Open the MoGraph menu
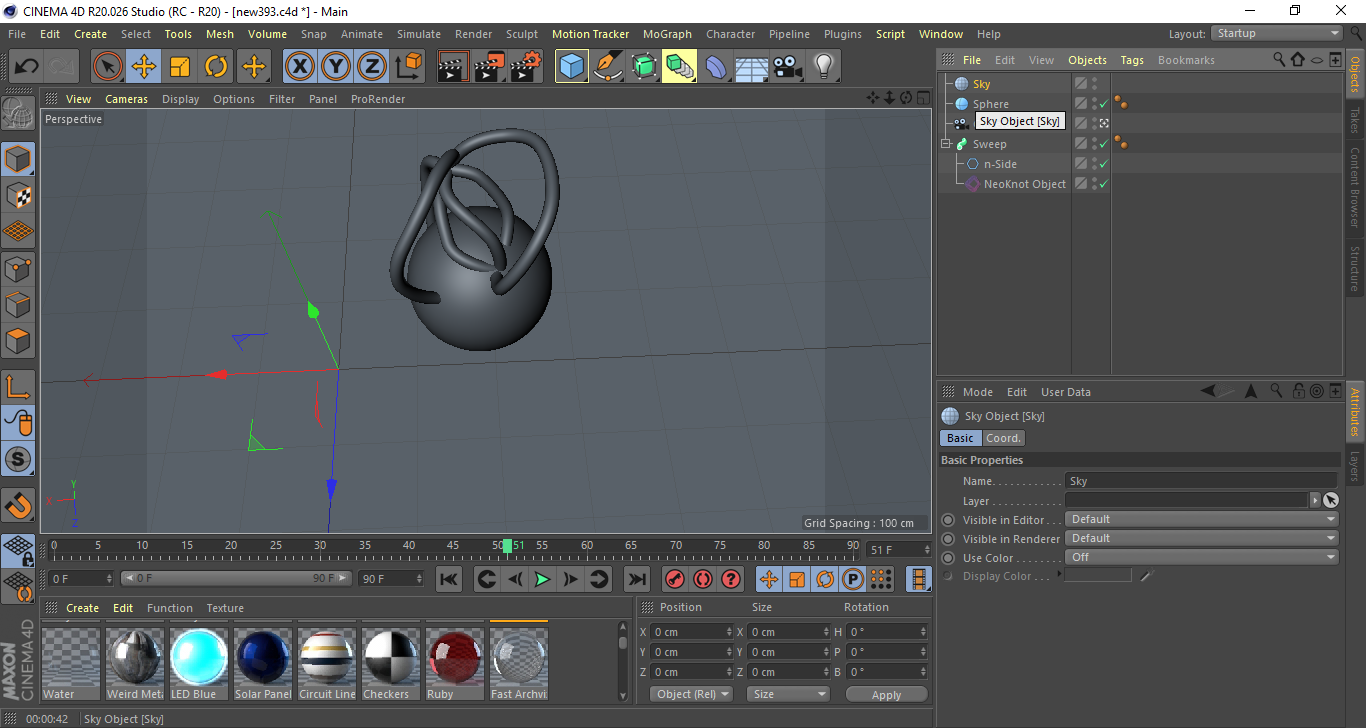This screenshot has height=728, width=1366. coord(667,34)
